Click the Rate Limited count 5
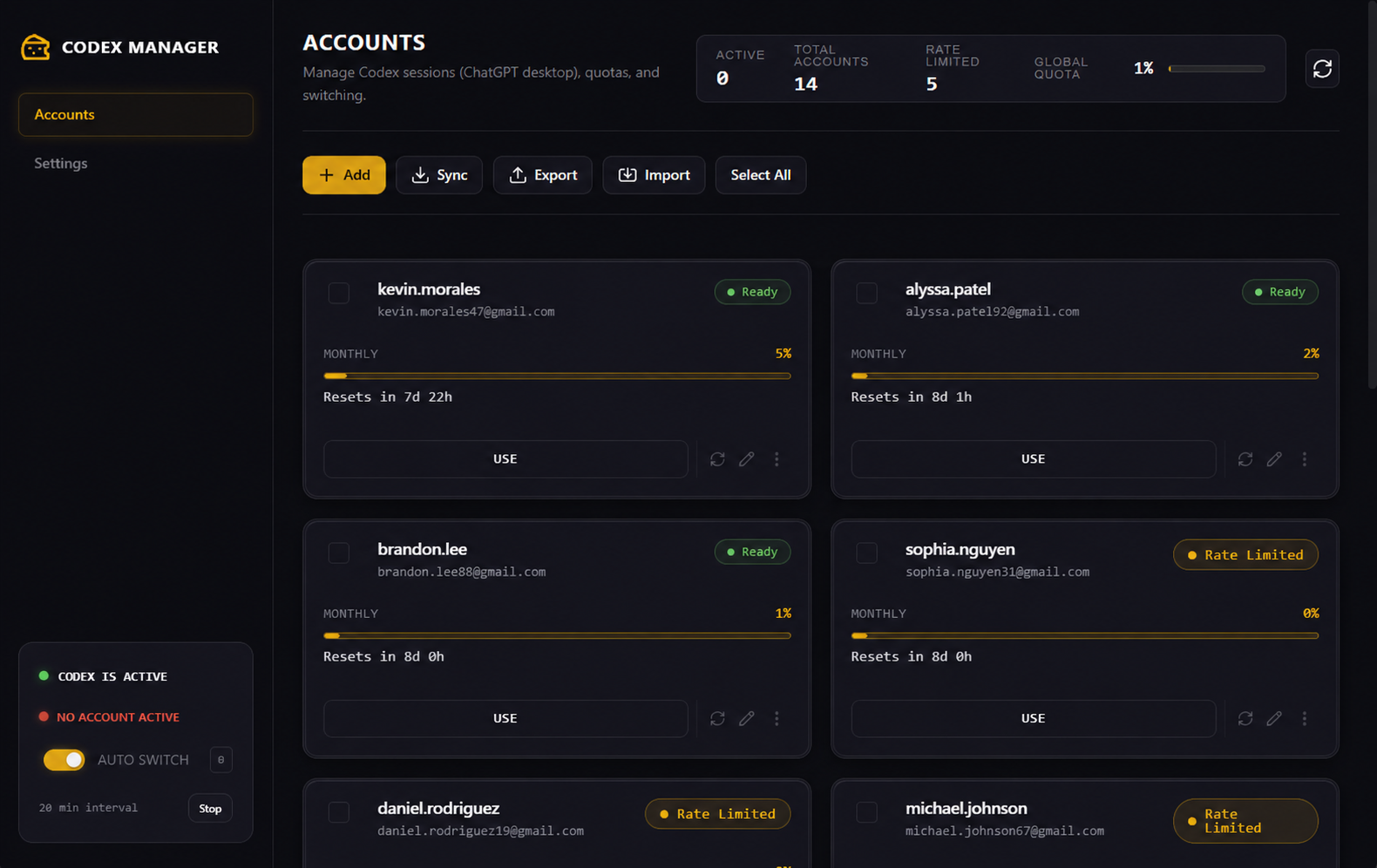1377x868 pixels. [x=932, y=85]
